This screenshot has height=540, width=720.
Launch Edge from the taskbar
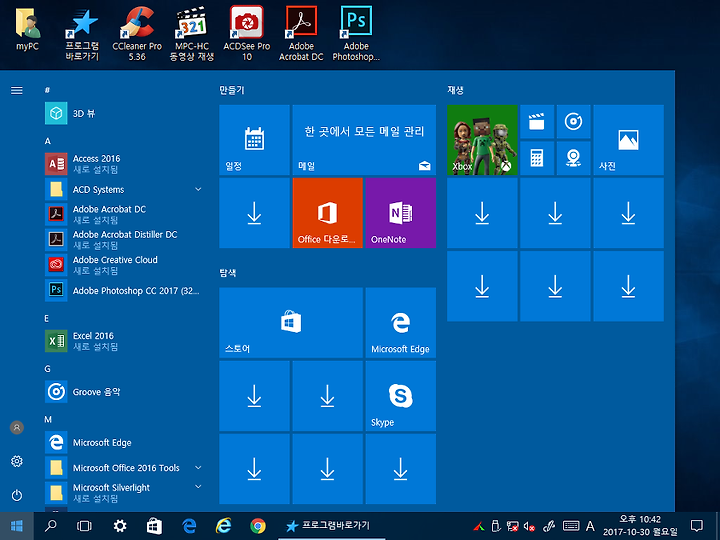pos(189,526)
